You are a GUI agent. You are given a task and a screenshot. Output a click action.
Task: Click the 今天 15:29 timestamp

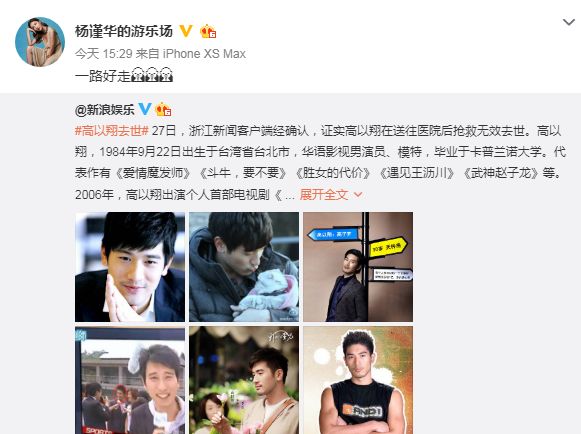[x=103, y=54]
